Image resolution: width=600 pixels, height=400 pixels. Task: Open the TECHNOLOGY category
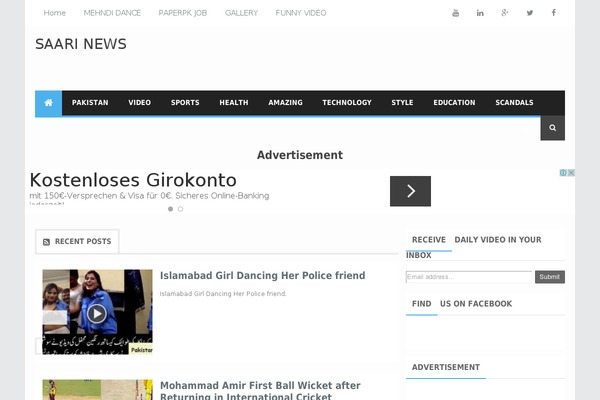(x=347, y=103)
